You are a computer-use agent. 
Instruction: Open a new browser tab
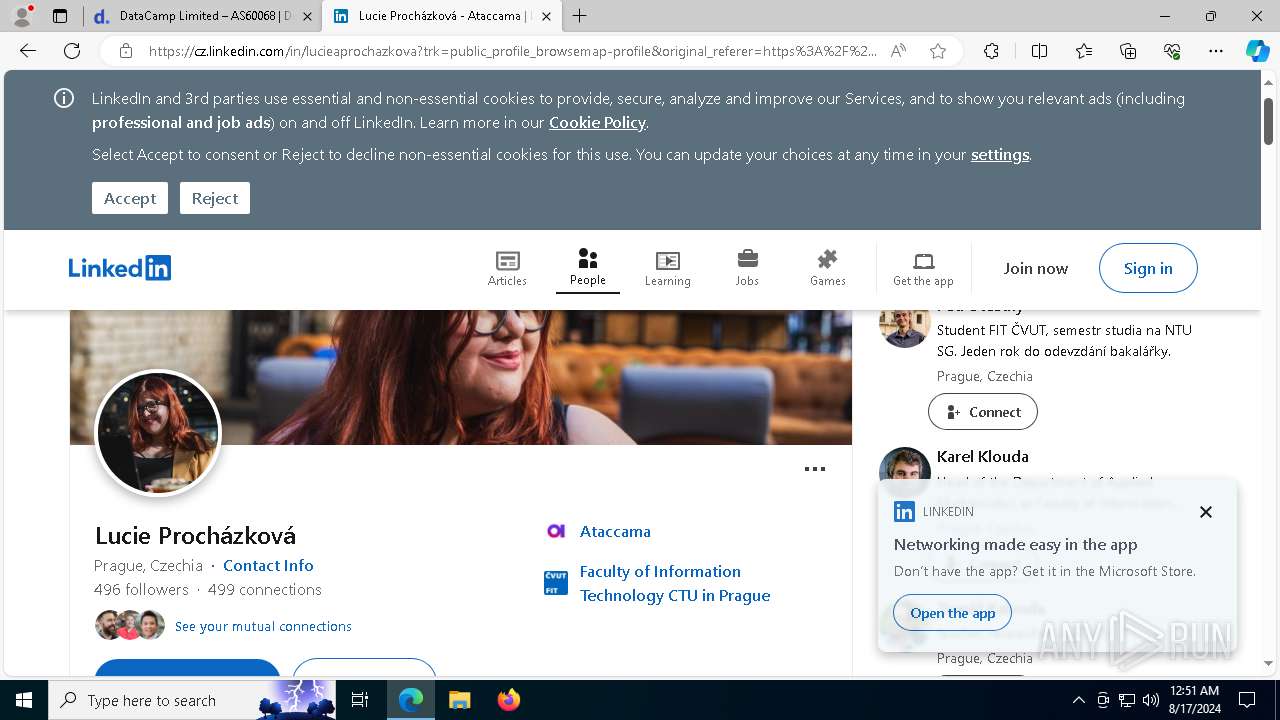(x=580, y=16)
